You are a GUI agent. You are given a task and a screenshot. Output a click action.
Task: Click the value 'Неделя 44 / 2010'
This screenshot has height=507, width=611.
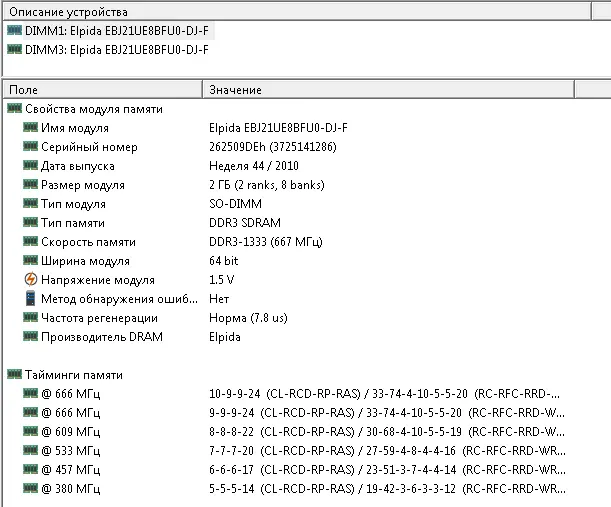click(254, 166)
